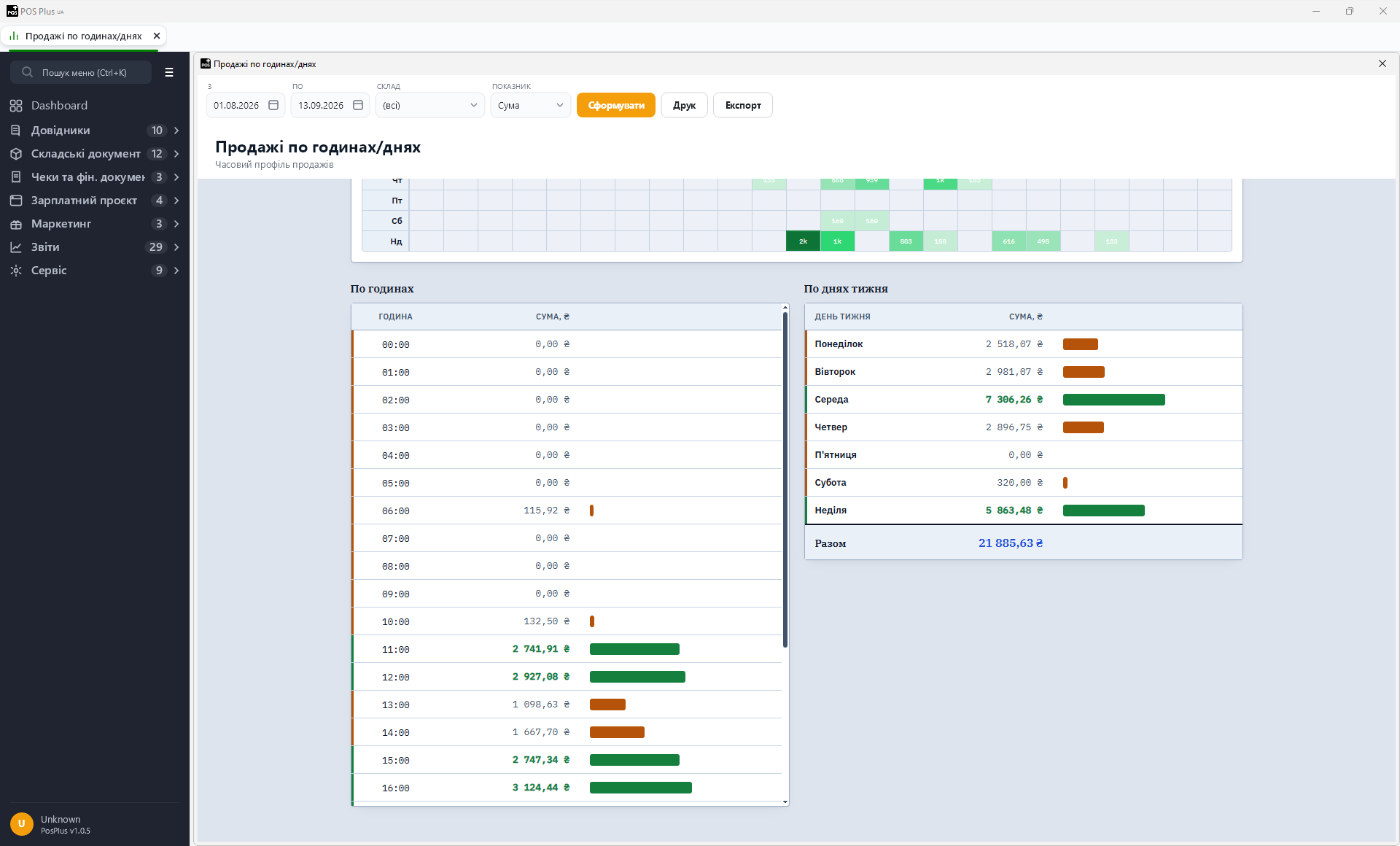
Task: Select the Продажі по годинах/днях tab
Action: pyautogui.click(x=83, y=36)
